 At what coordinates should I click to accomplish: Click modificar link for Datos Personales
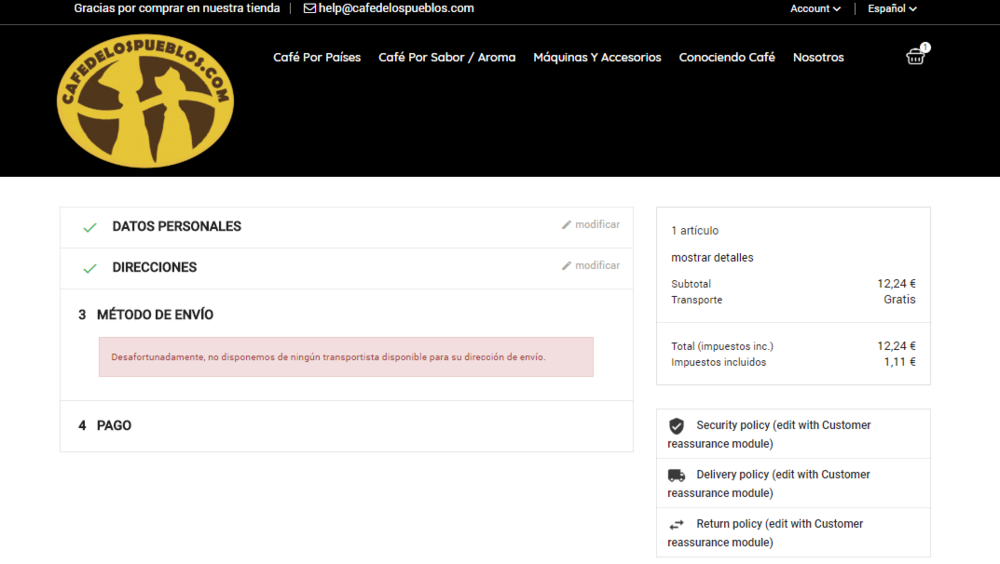pos(597,225)
